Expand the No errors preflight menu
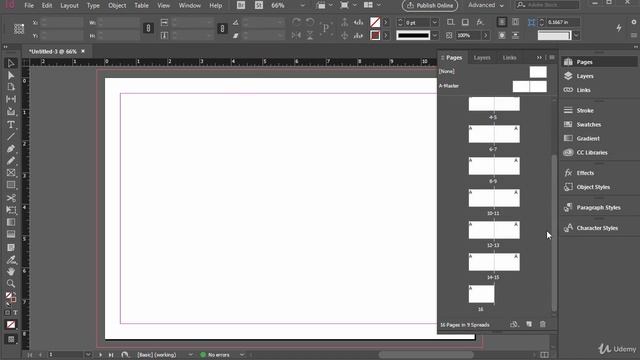 [x=242, y=355]
